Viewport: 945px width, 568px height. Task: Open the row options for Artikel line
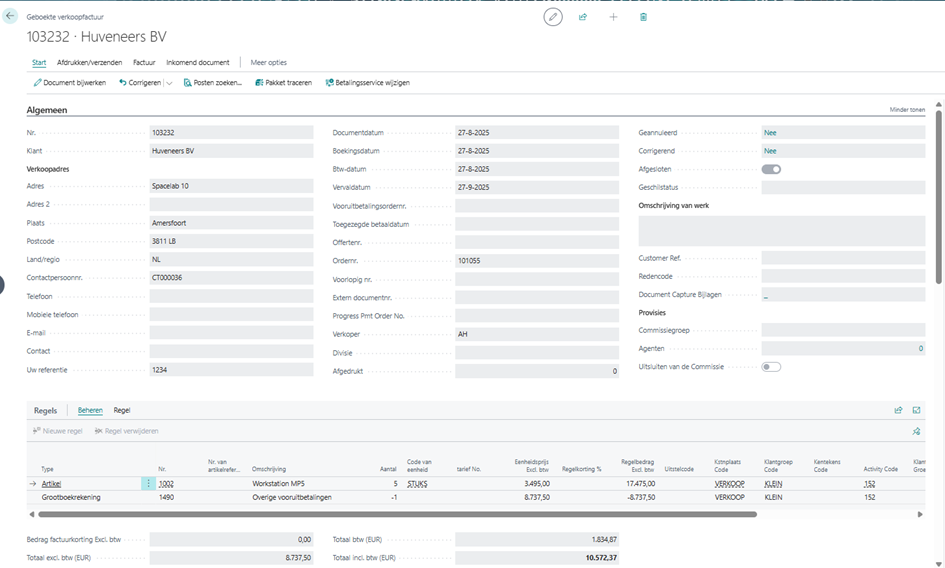coord(150,483)
